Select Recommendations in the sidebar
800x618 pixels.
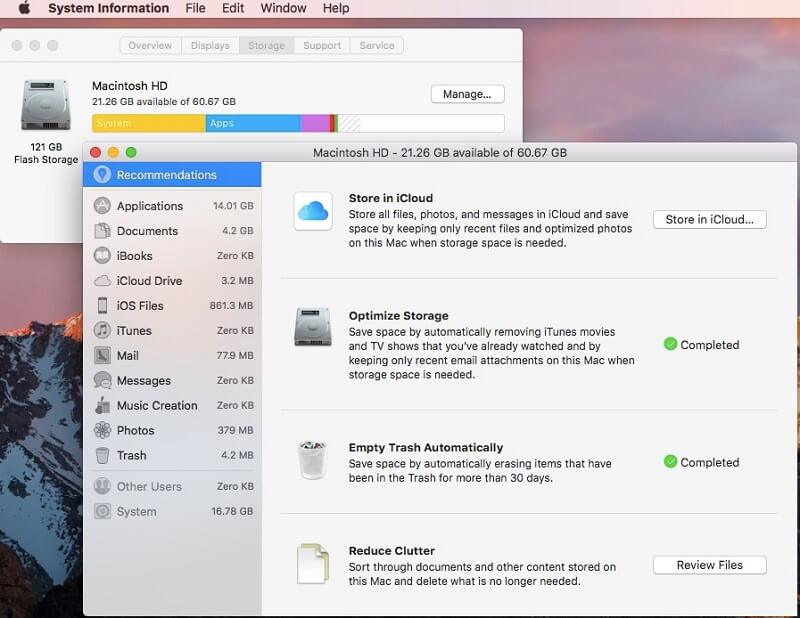pyautogui.click(x=172, y=175)
